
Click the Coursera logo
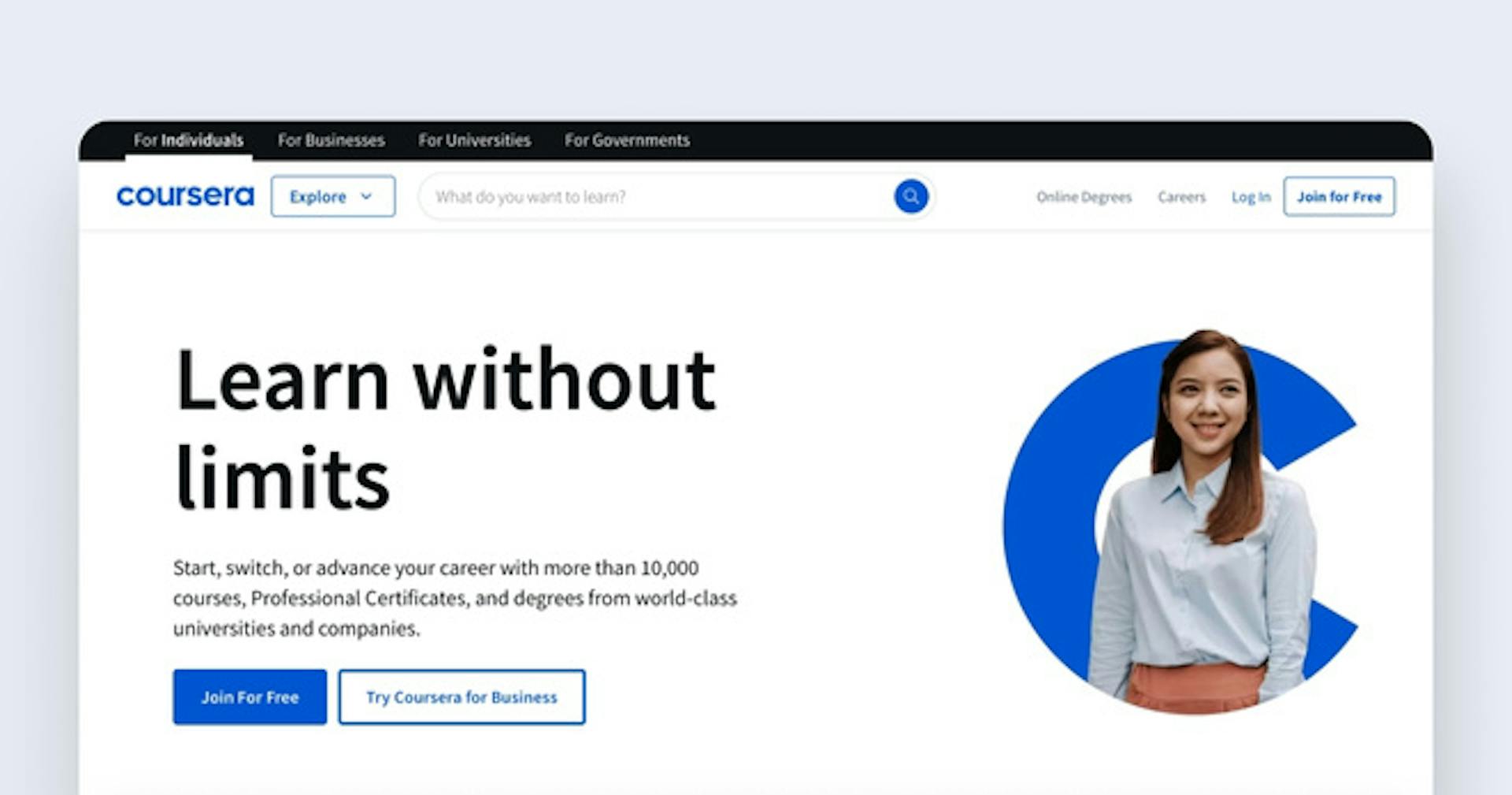point(185,195)
